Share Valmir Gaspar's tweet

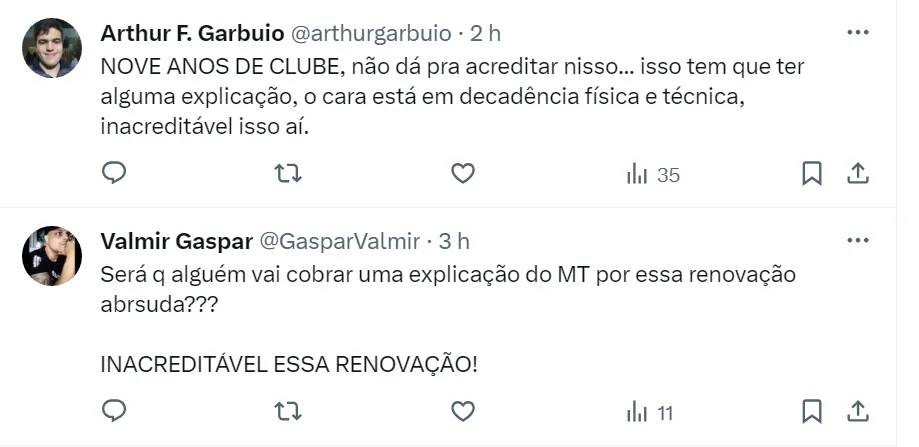pyautogui.click(x=857, y=411)
